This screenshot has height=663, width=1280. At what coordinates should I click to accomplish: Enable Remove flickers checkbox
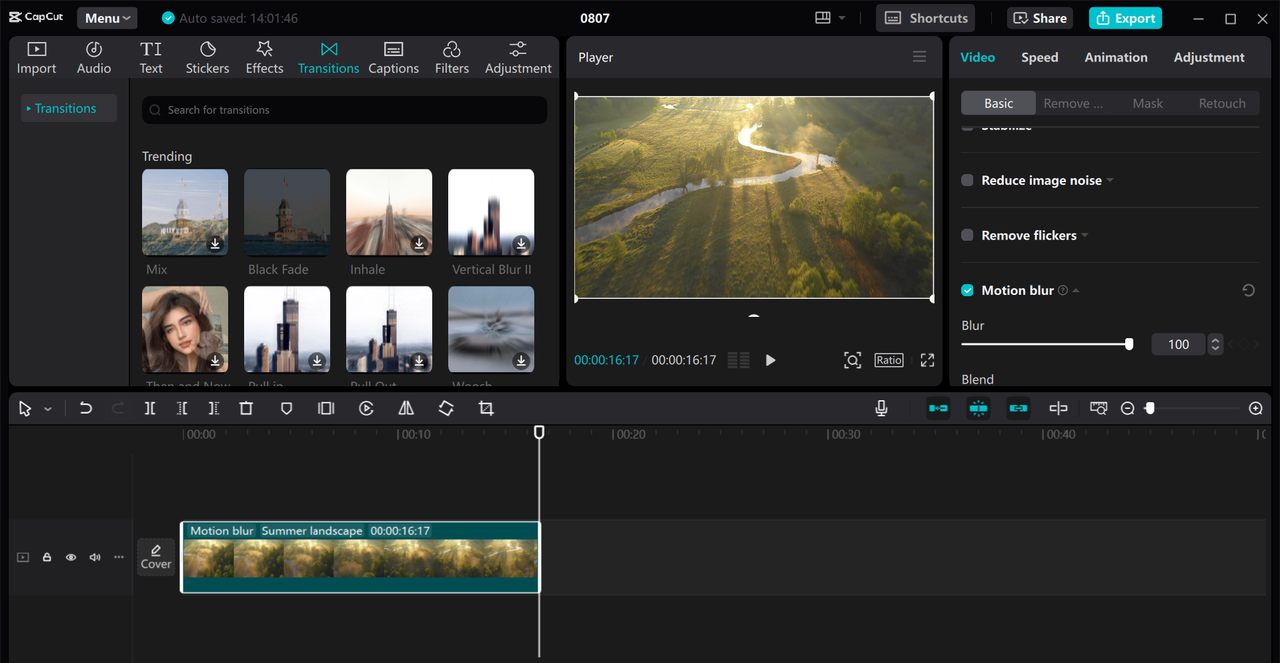[x=967, y=235]
